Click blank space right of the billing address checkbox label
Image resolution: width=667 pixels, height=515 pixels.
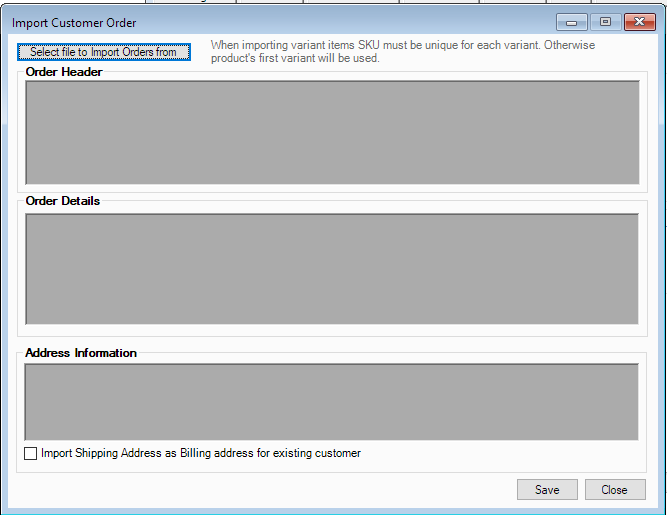500,454
